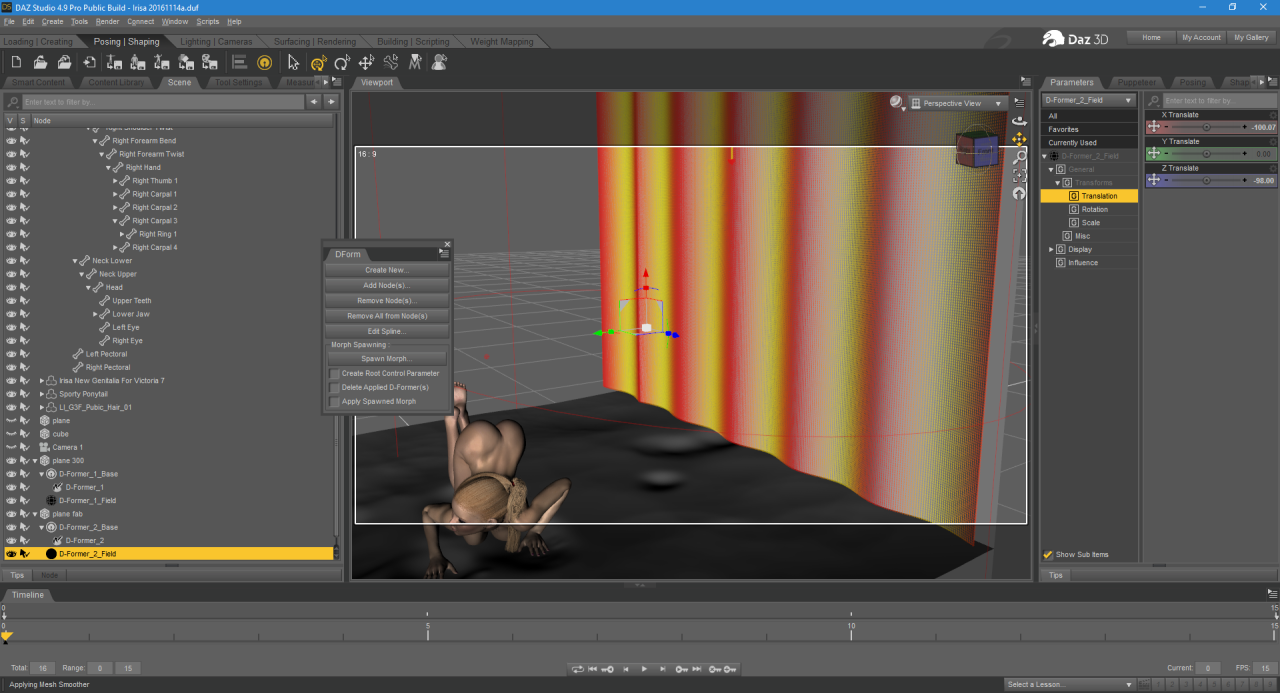
Task: Activate the Universal tool icon
Action: (x=318, y=63)
